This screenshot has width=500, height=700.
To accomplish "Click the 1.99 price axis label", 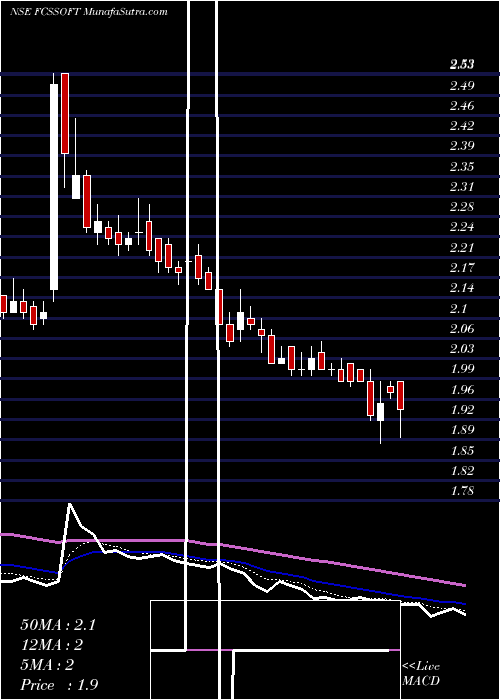I will click(461, 369).
